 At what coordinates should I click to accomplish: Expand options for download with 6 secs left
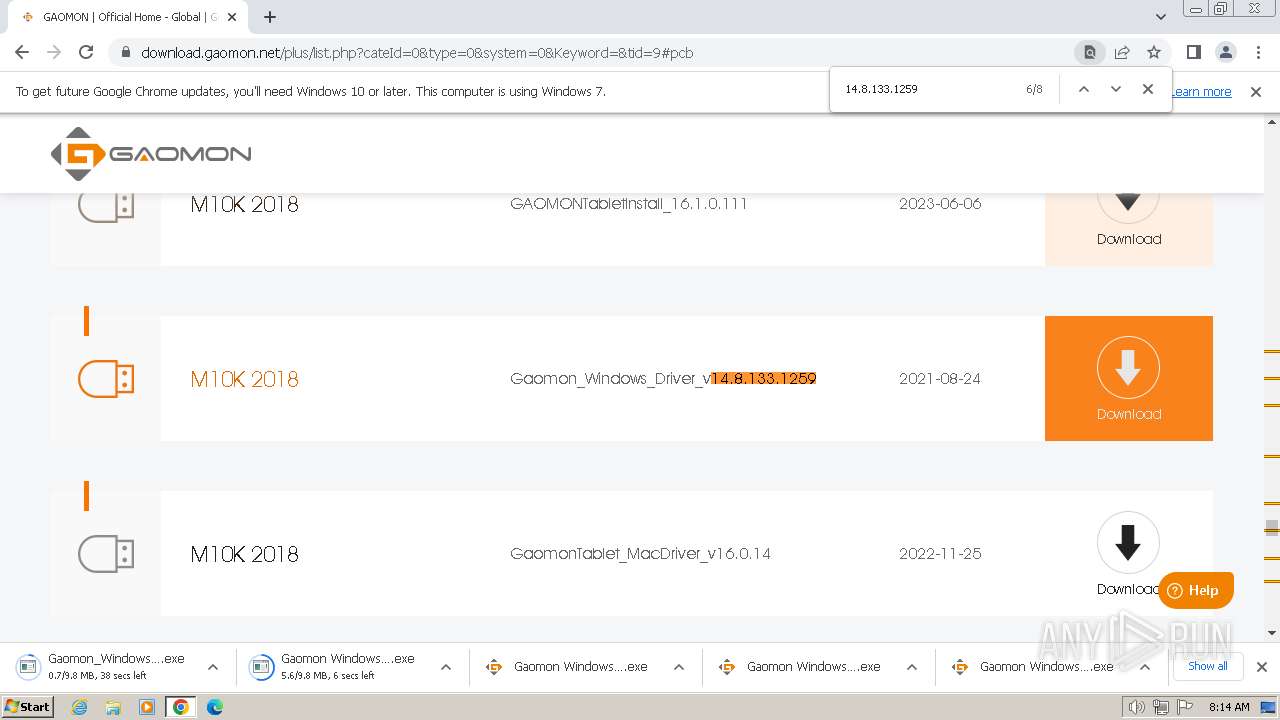coord(446,667)
